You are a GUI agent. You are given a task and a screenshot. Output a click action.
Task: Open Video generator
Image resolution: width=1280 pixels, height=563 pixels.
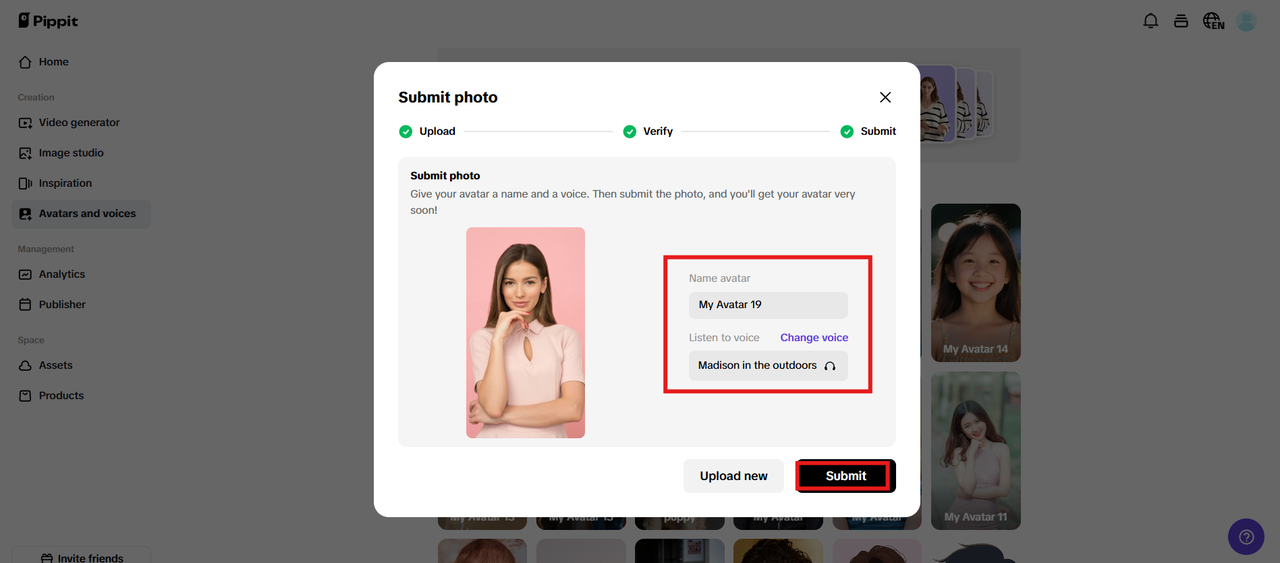(x=81, y=123)
